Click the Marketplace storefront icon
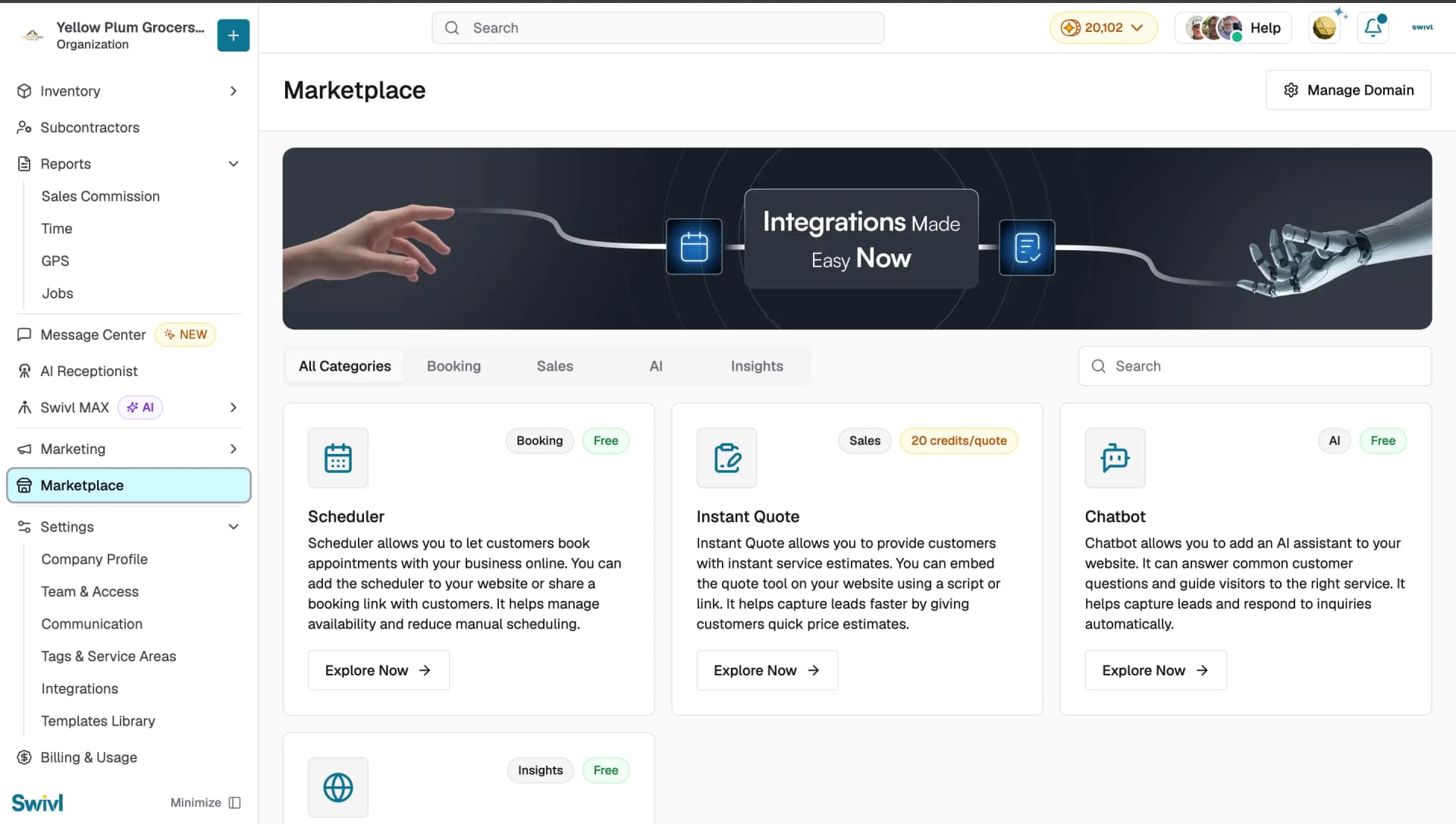Viewport: 1456px width, 824px height. pyautogui.click(x=24, y=485)
